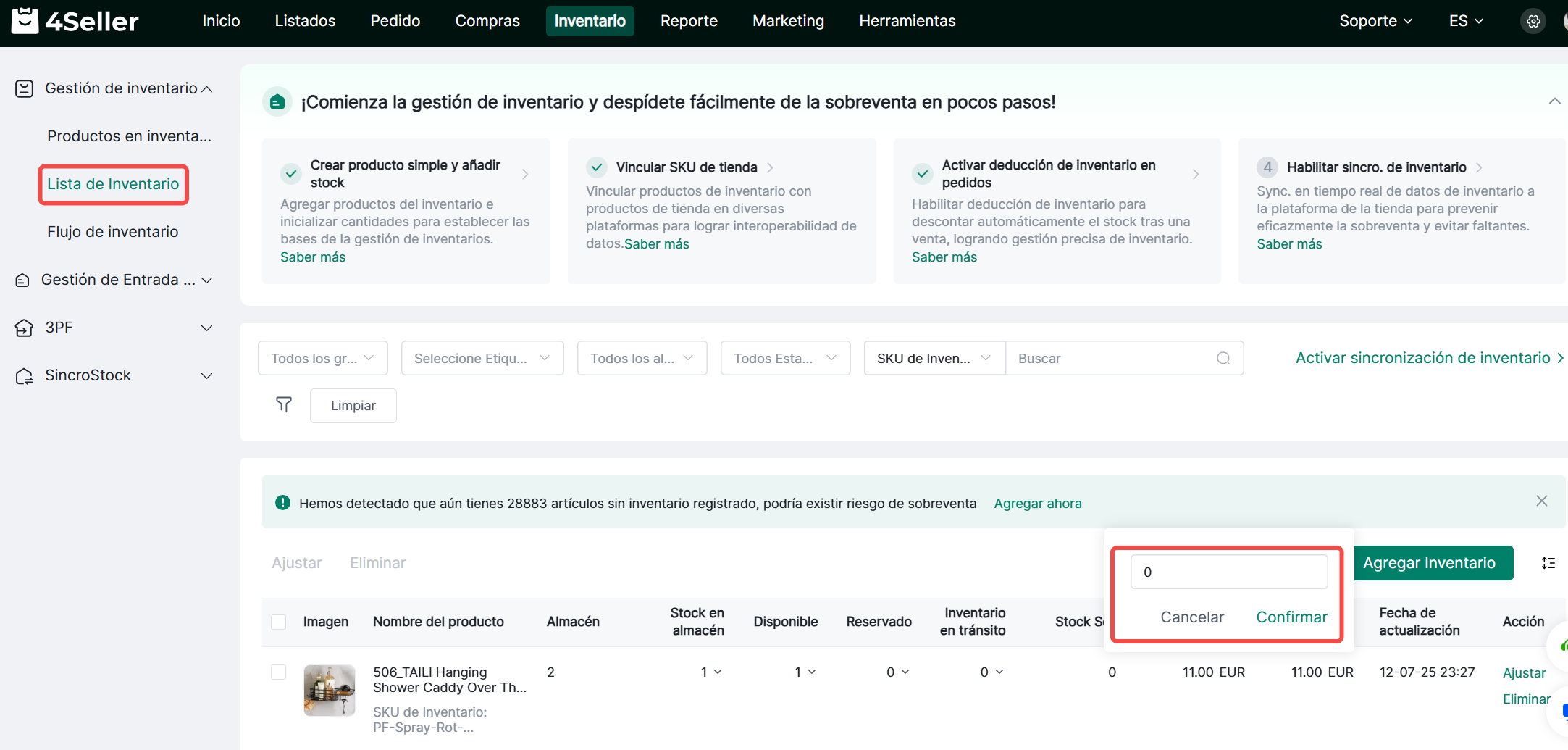Collapse the inventory setup guide panel

pos(1554,101)
